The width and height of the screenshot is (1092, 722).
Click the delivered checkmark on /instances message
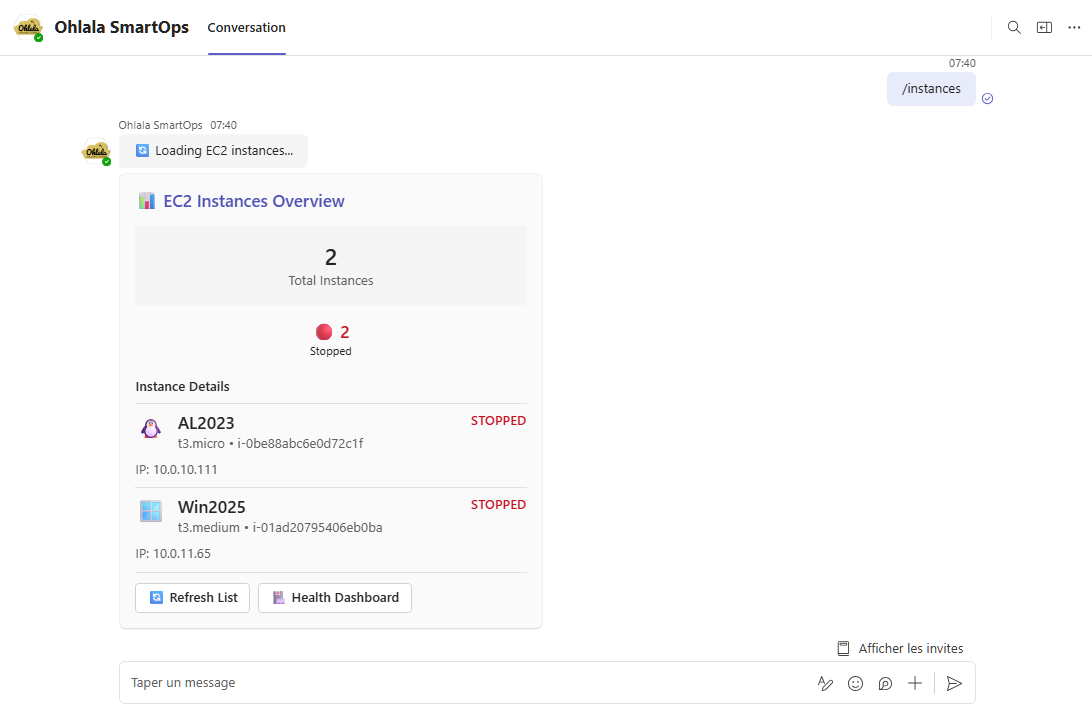pos(987,98)
